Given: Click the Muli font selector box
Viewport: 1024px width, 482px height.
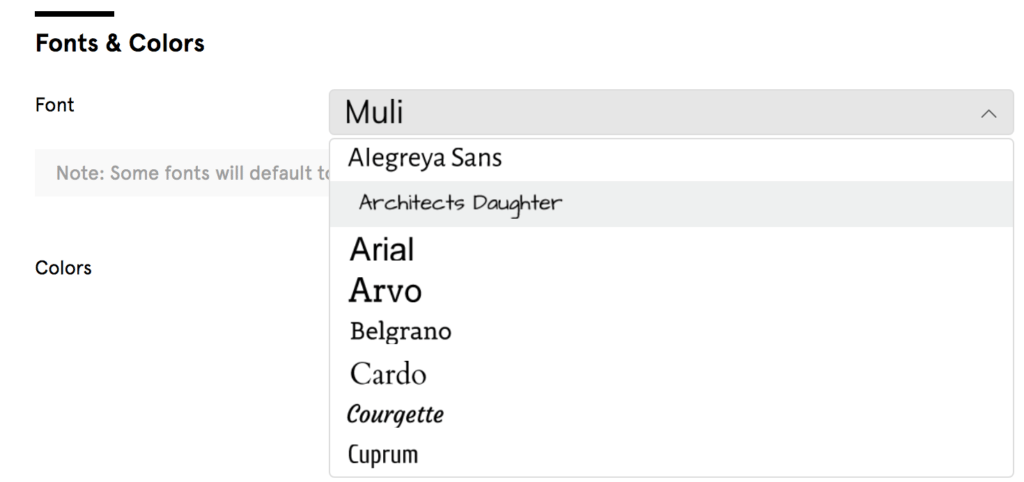Looking at the screenshot, I should [671, 112].
